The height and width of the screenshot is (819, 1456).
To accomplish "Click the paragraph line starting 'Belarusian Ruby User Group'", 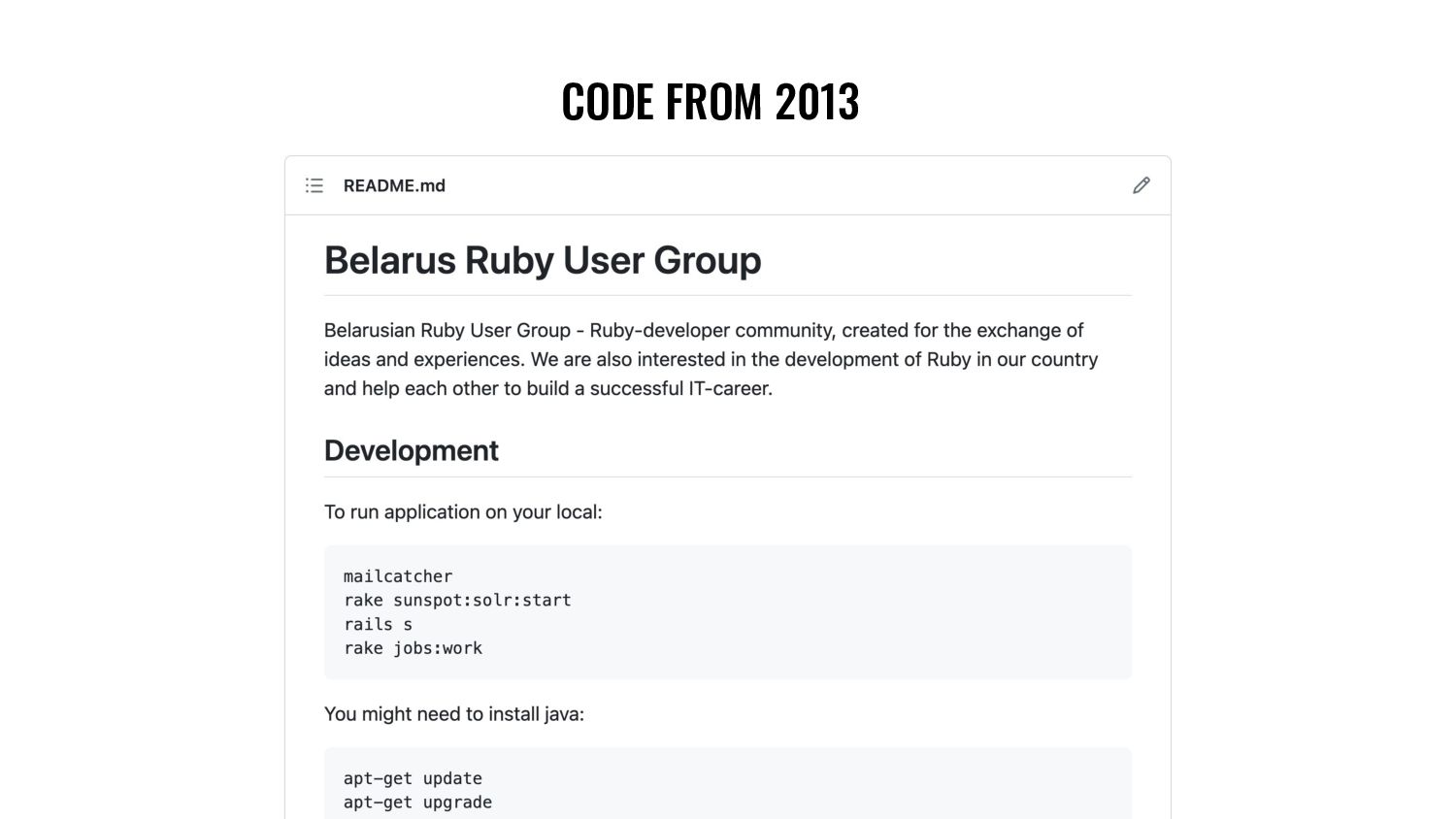I will (x=704, y=330).
